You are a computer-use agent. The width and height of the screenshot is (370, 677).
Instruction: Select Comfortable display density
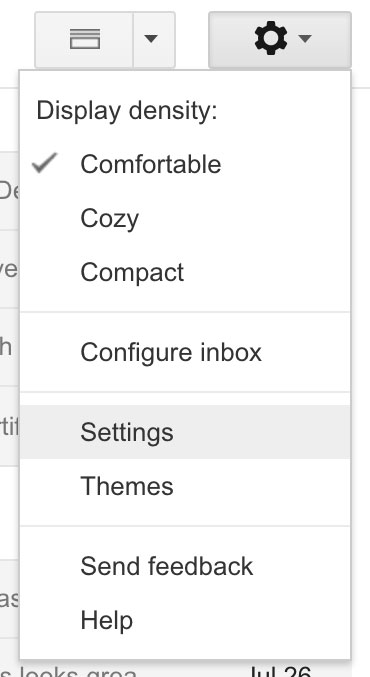click(x=185, y=165)
